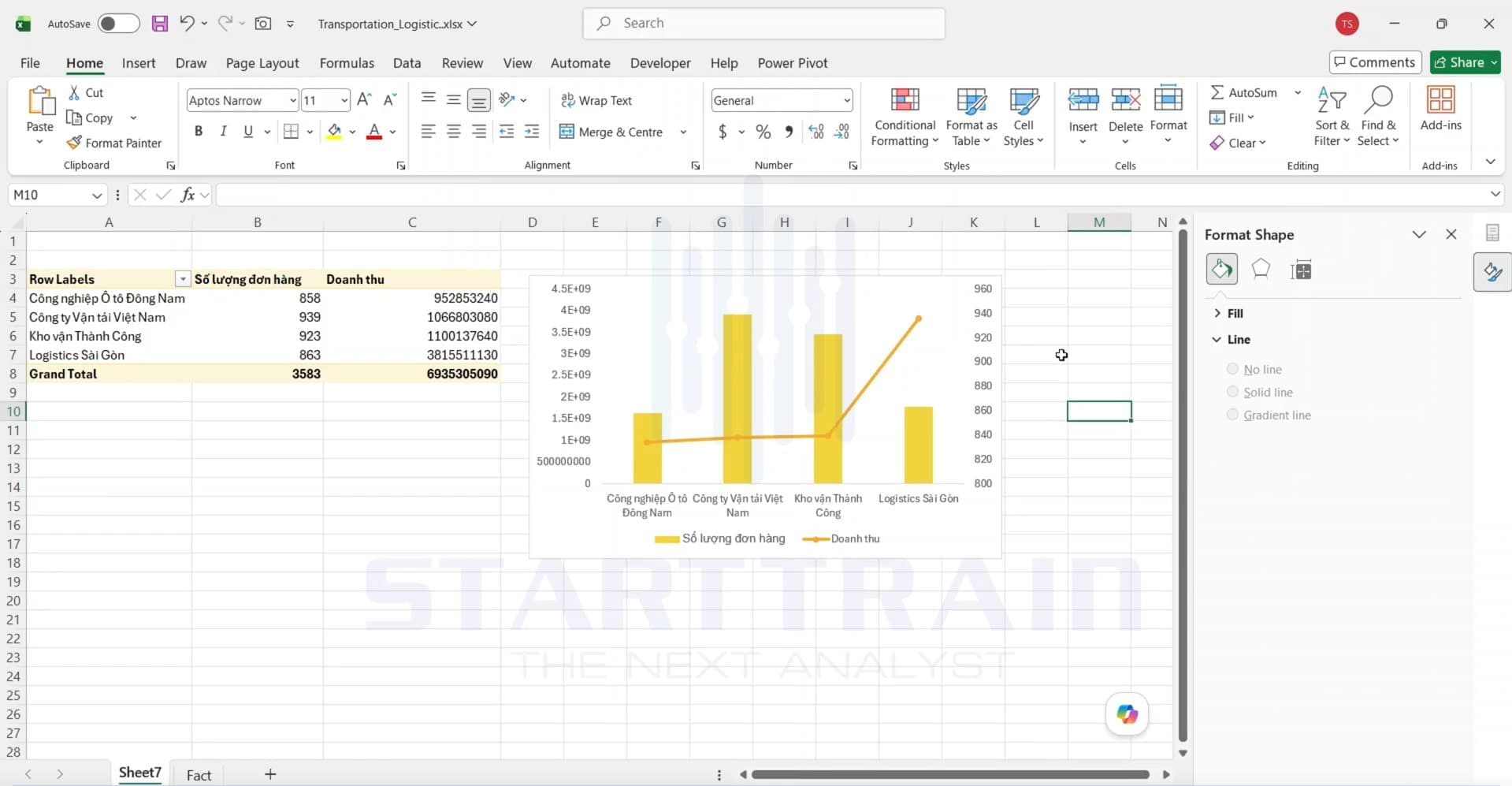
Task: Click the Name Box showing M10
Action: [x=58, y=195]
